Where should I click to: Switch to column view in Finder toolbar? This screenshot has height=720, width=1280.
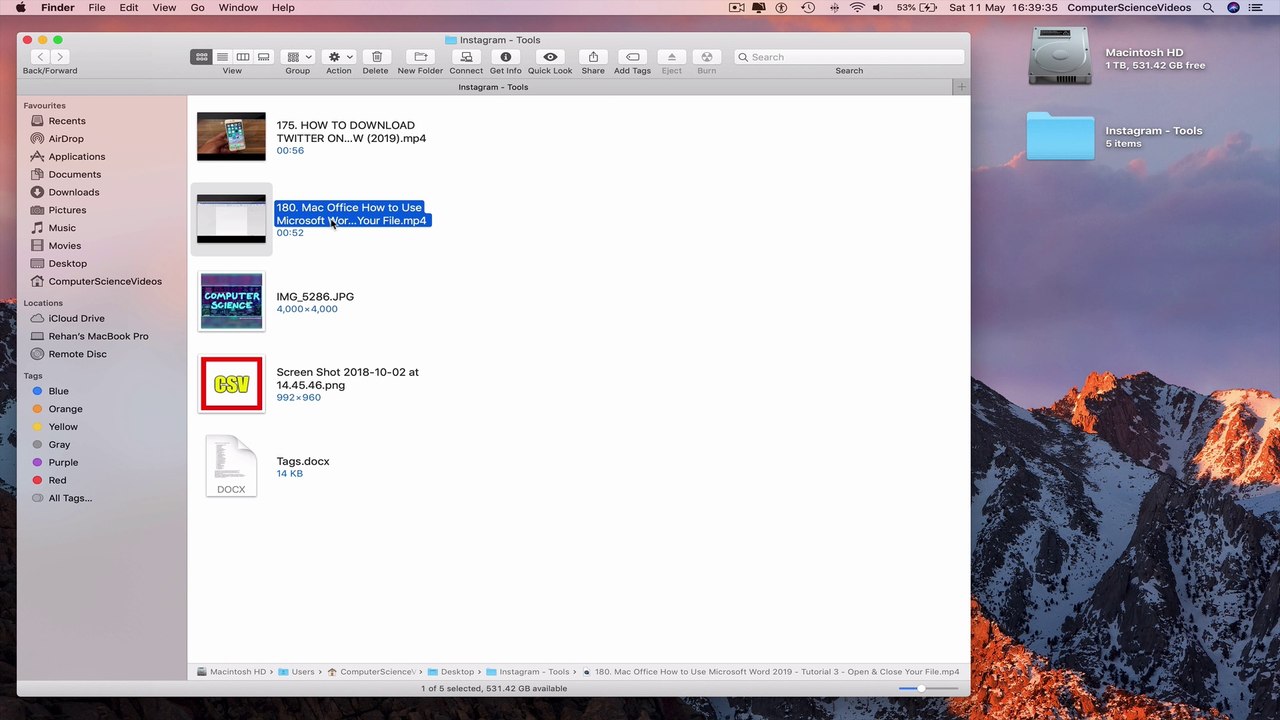click(x=243, y=57)
